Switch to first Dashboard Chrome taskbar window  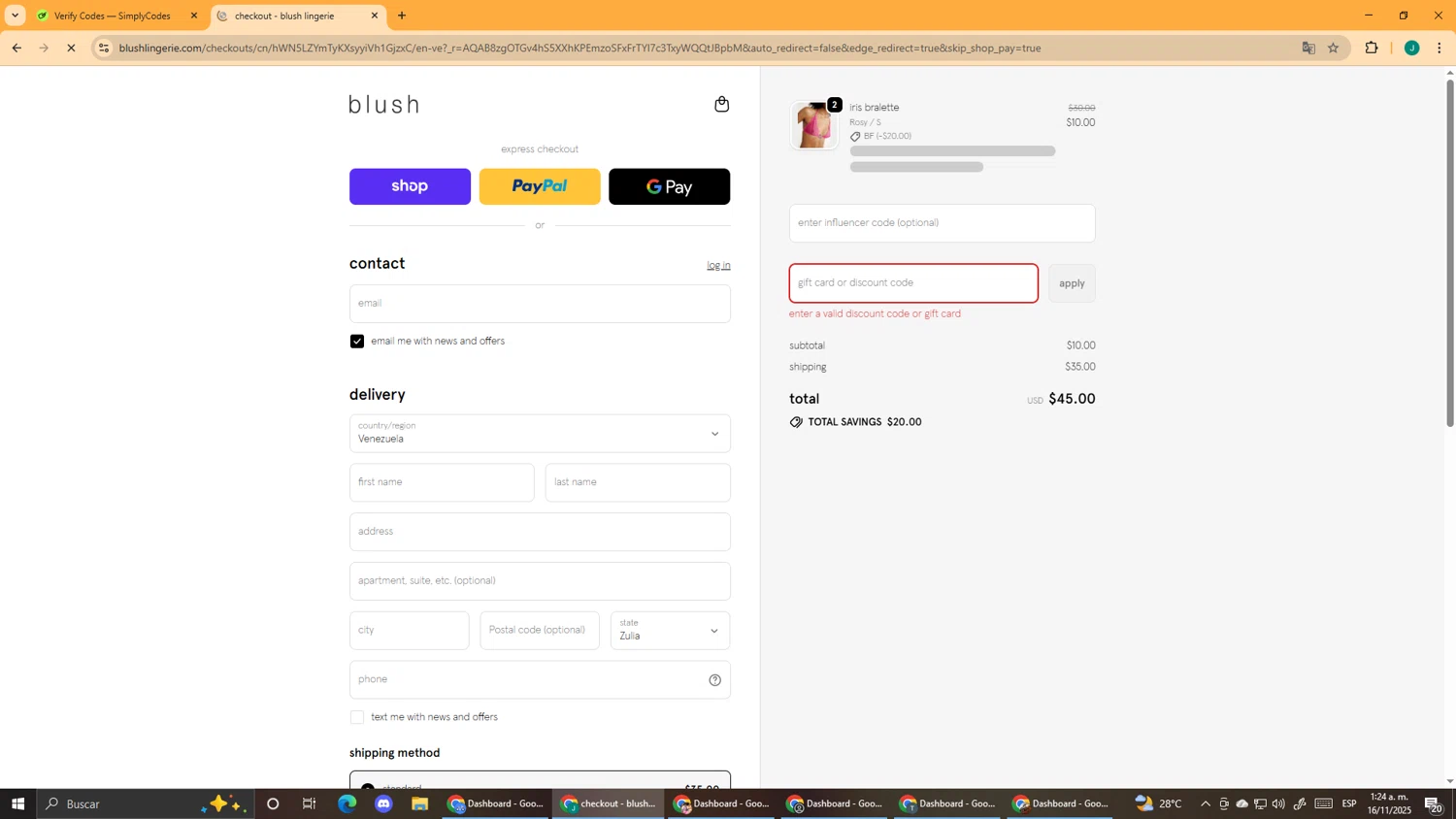495,803
